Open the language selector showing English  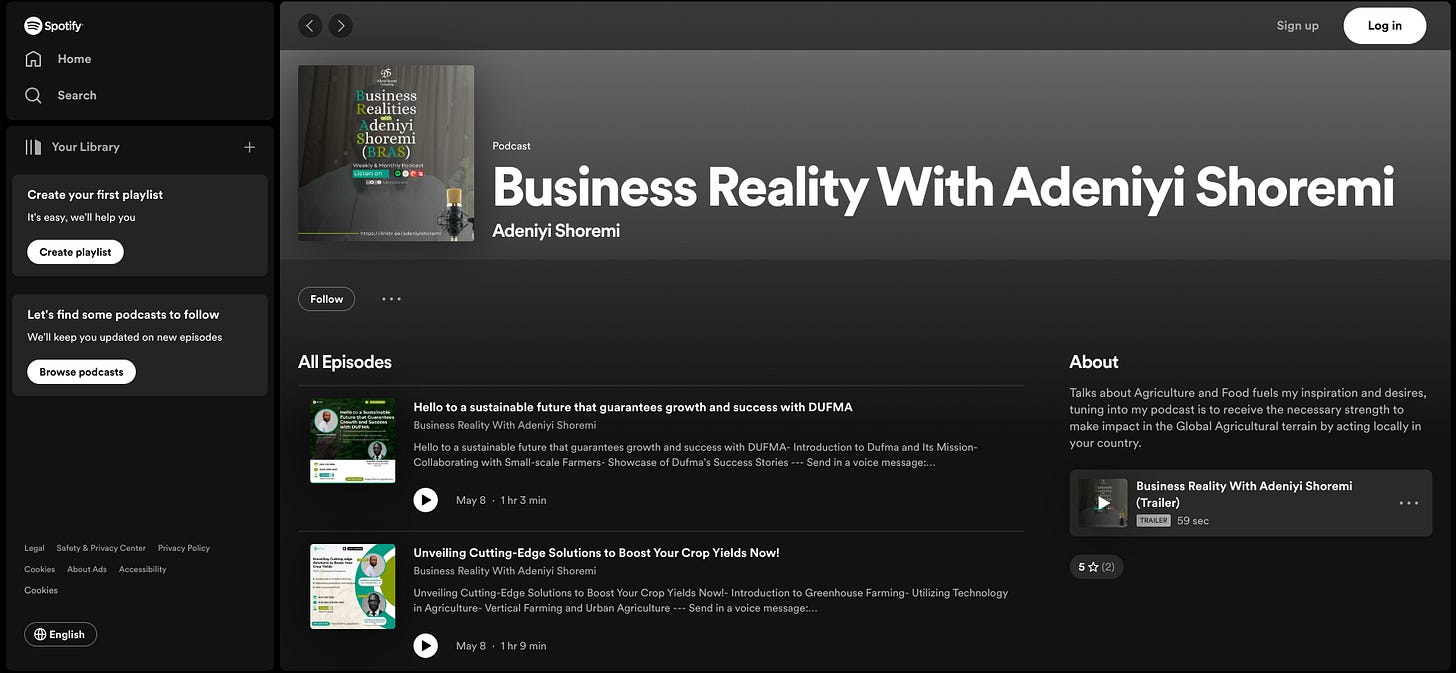(60, 634)
